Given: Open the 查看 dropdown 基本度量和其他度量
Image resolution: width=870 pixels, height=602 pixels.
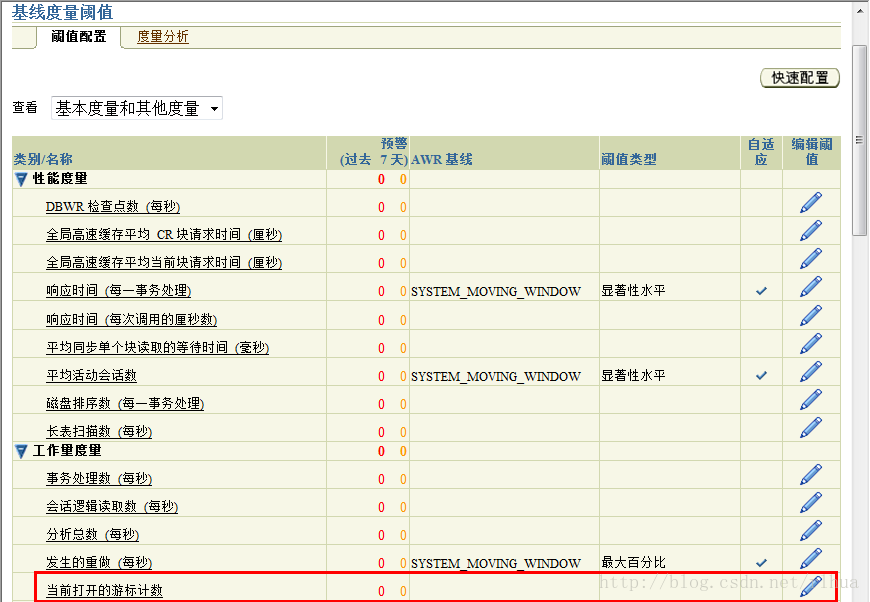Looking at the screenshot, I should tap(137, 108).
